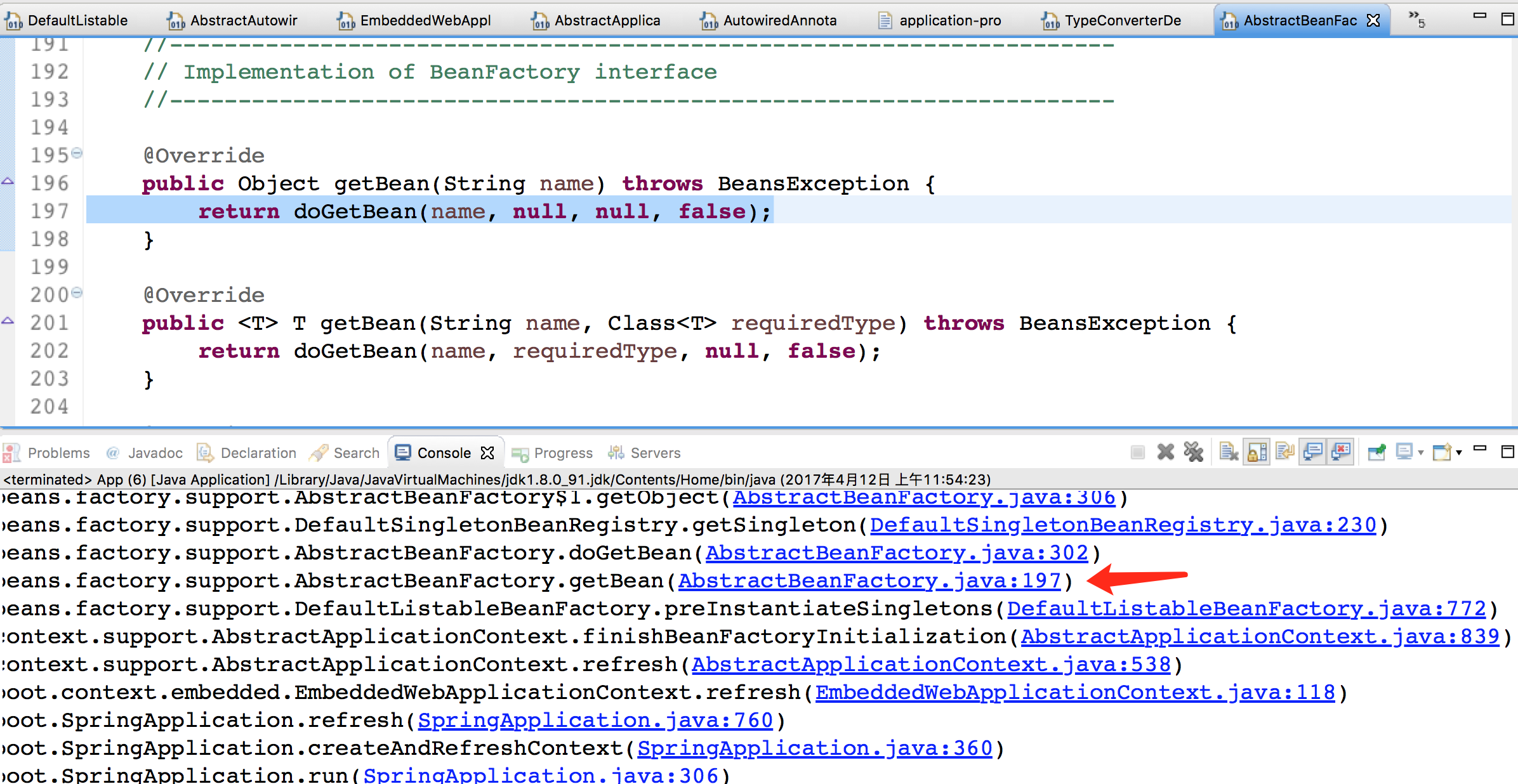The height and width of the screenshot is (784, 1518).
Task: Clear the console output
Action: (x=1229, y=452)
